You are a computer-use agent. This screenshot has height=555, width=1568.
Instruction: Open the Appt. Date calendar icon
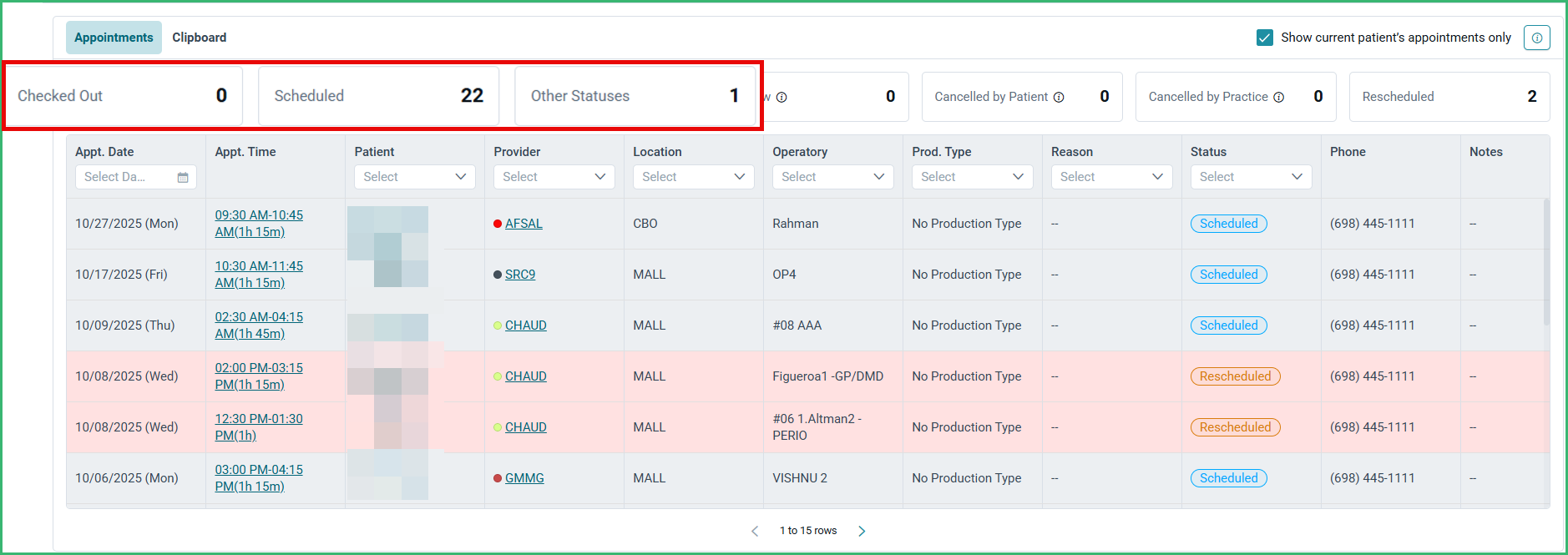click(x=183, y=177)
